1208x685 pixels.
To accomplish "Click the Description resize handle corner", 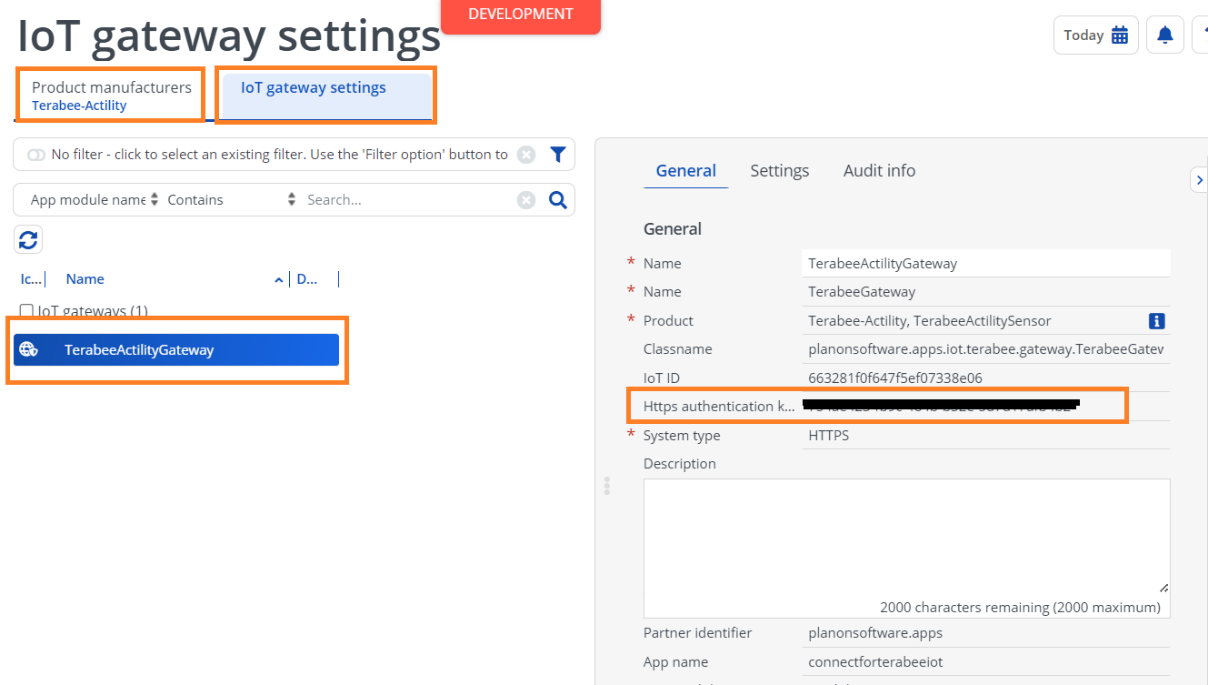I will 1164,587.
